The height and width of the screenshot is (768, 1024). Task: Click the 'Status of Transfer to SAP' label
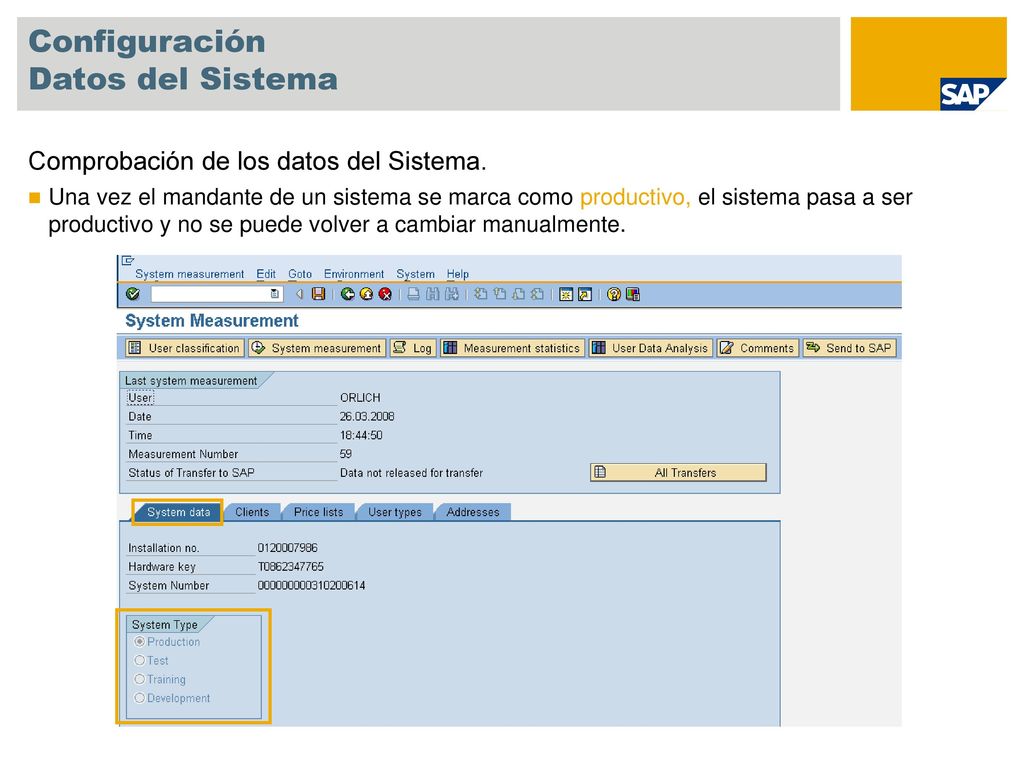coord(191,473)
